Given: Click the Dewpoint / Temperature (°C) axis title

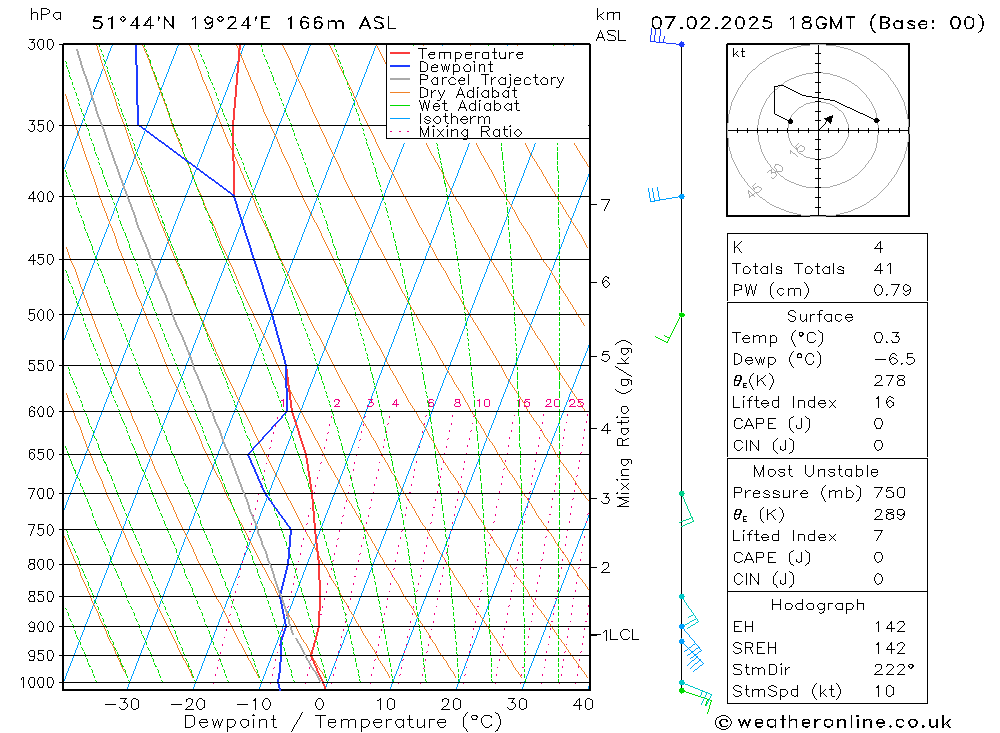Looking at the screenshot, I should (342, 722).
